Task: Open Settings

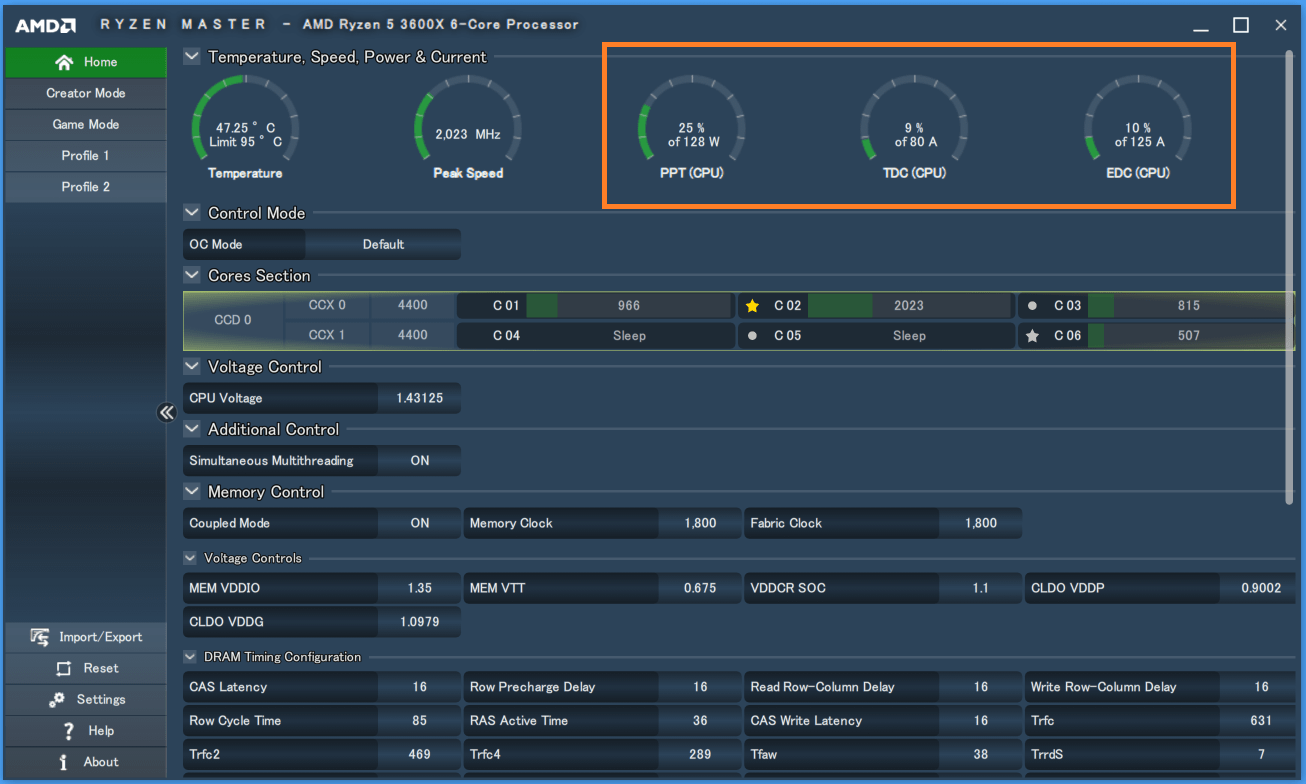Action: coord(85,699)
